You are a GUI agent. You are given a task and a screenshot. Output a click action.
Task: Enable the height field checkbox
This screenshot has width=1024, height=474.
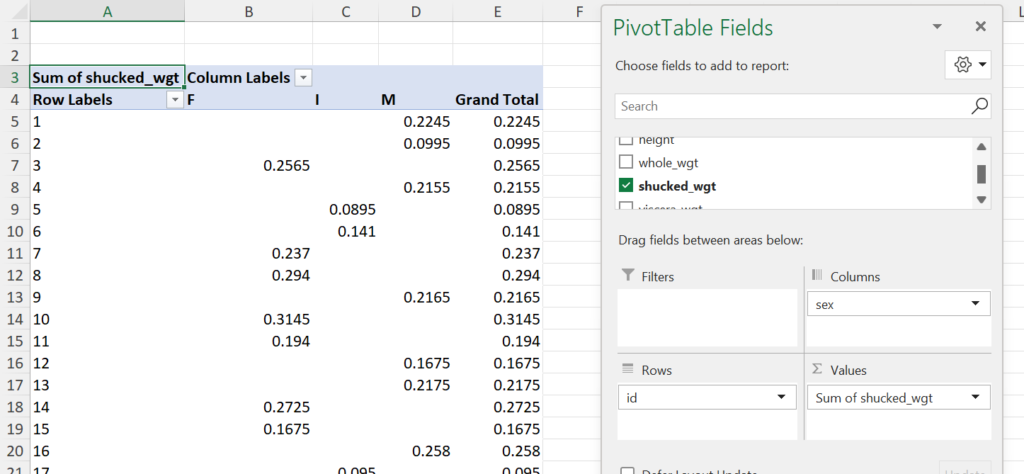[626, 141]
